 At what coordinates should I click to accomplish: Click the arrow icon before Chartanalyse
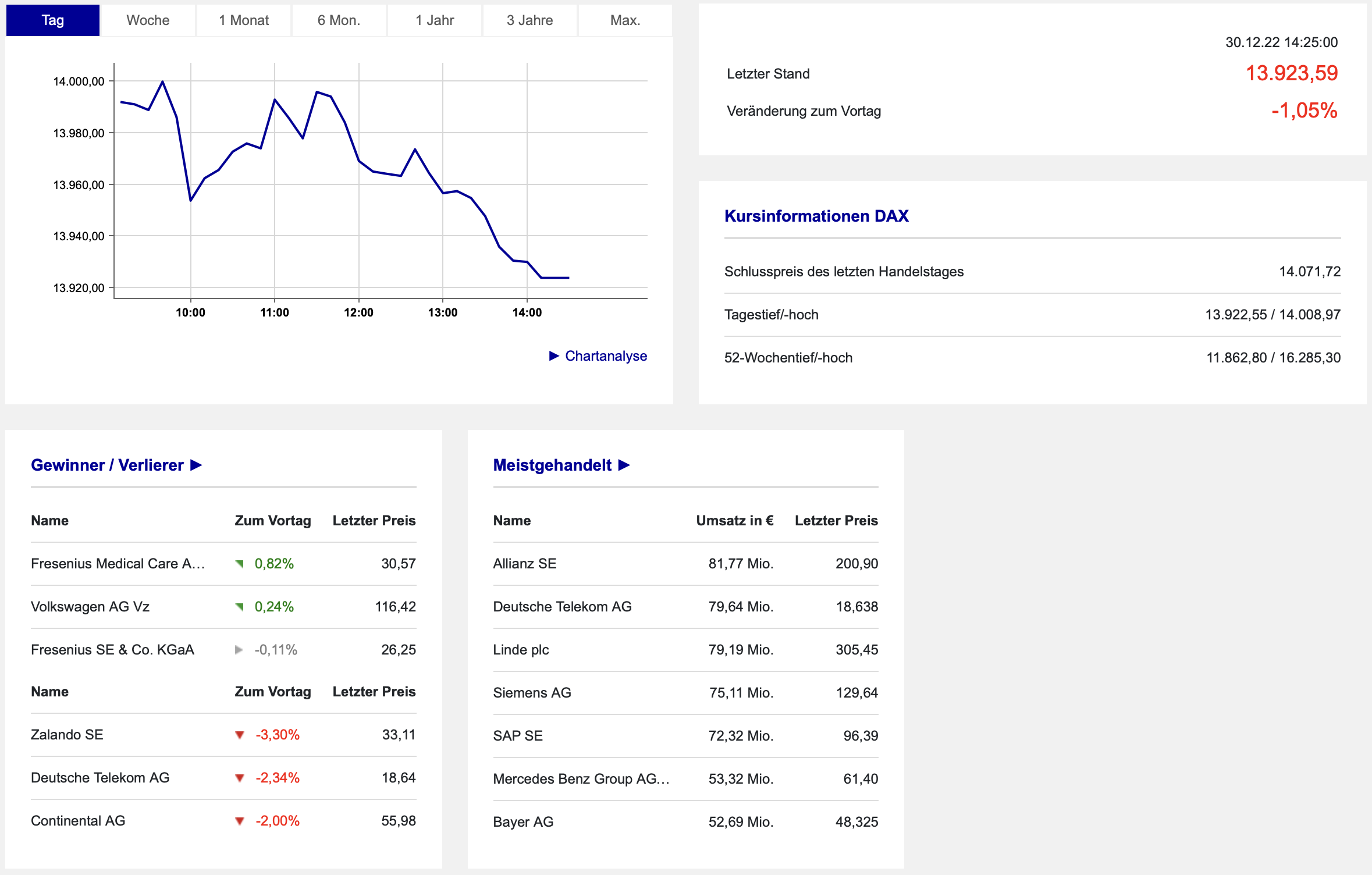click(x=554, y=356)
